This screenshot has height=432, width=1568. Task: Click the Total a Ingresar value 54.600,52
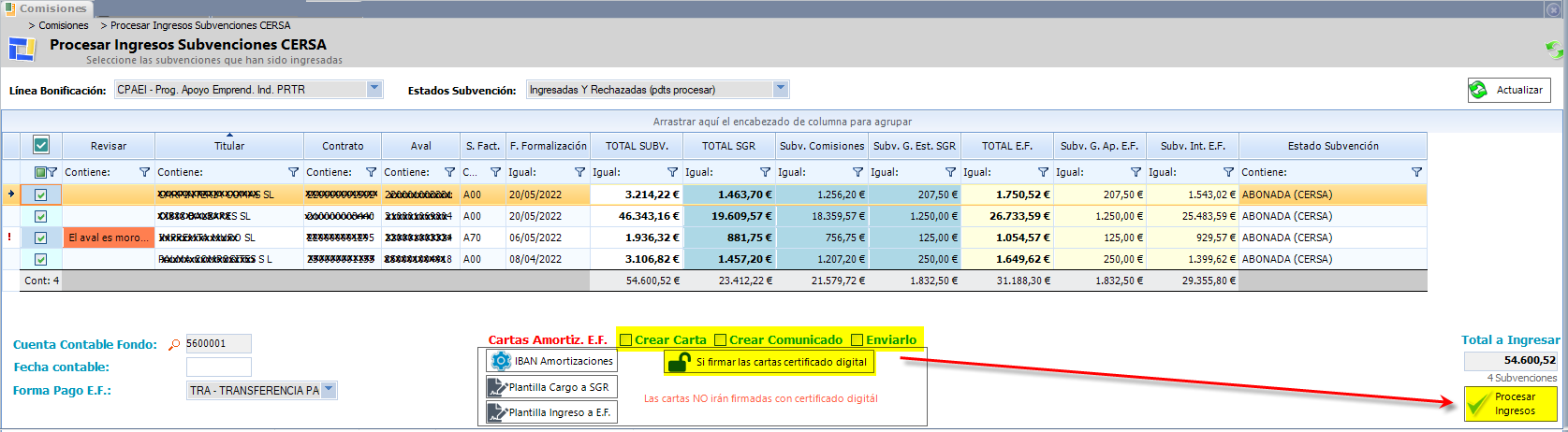pos(1511,360)
